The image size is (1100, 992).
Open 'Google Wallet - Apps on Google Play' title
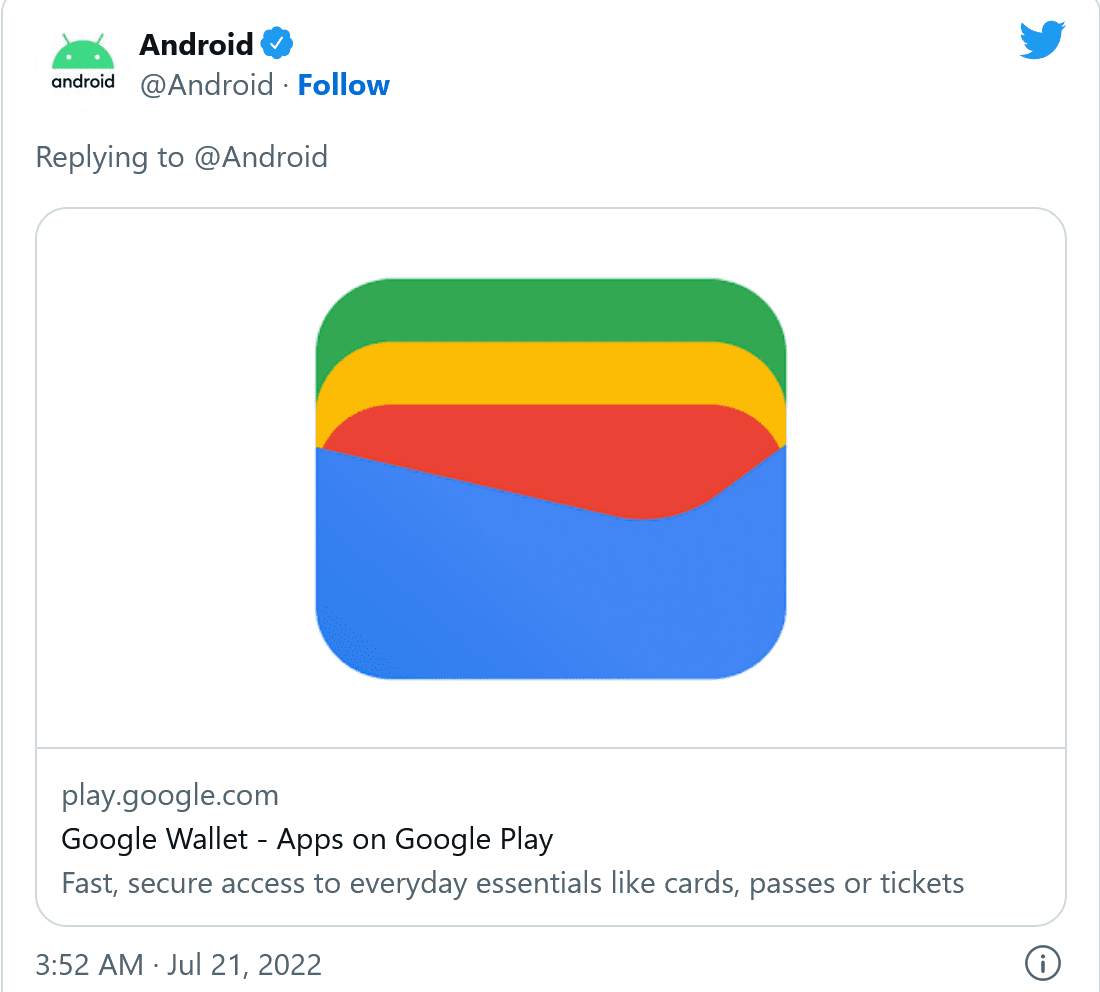[x=307, y=839]
